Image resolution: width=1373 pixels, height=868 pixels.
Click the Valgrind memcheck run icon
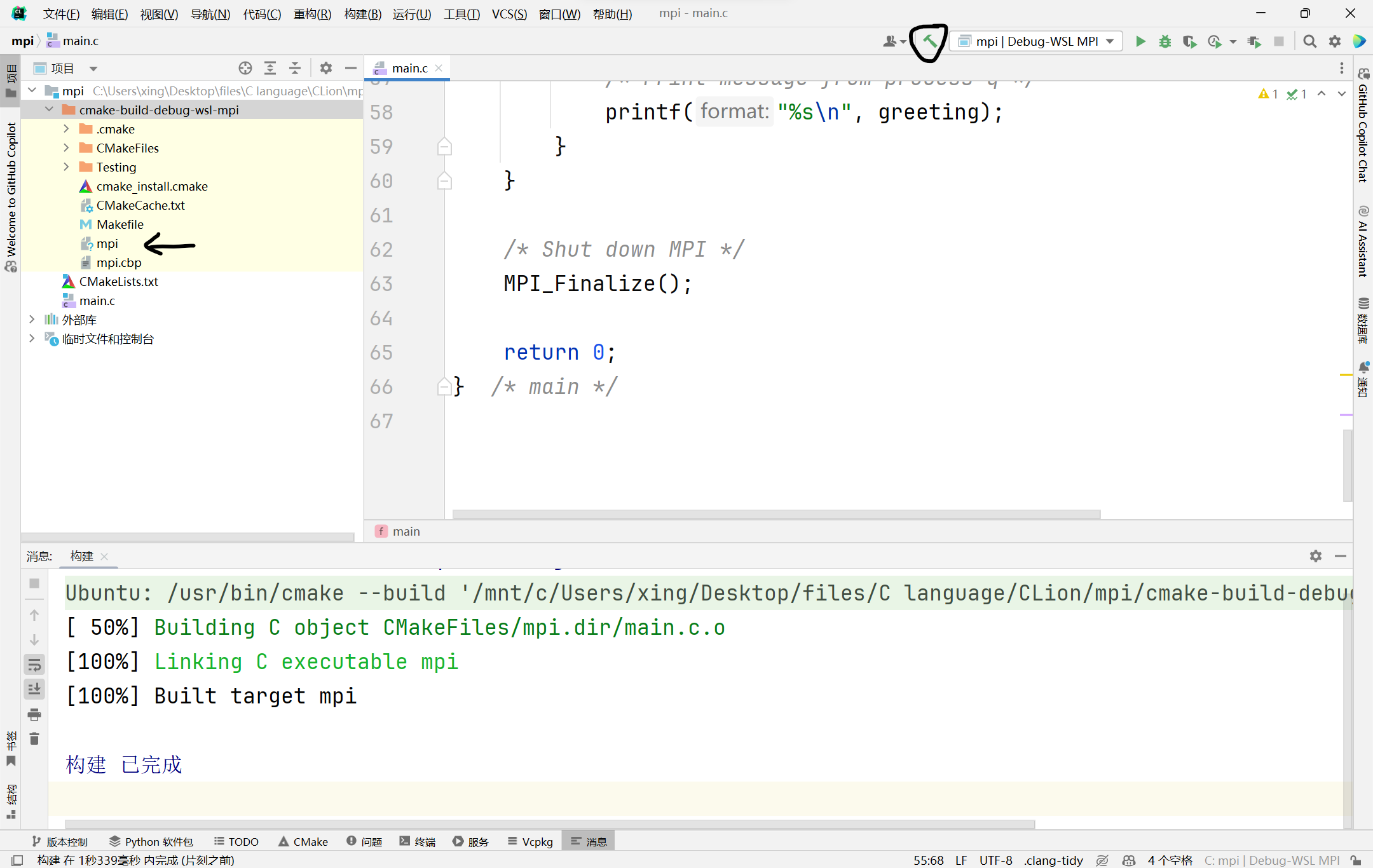coord(1253,41)
